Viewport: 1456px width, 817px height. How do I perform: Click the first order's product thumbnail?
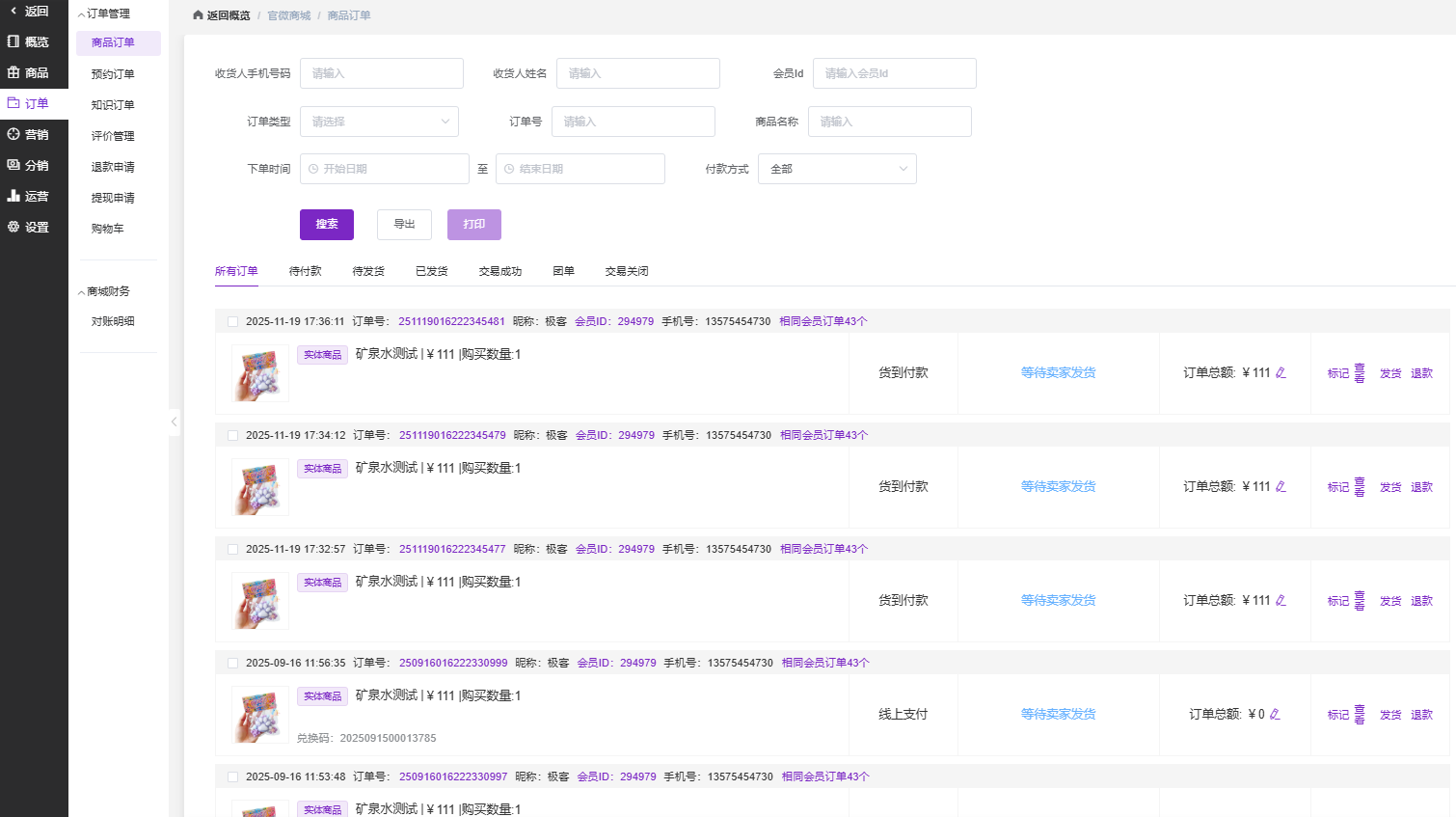(260, 373)
